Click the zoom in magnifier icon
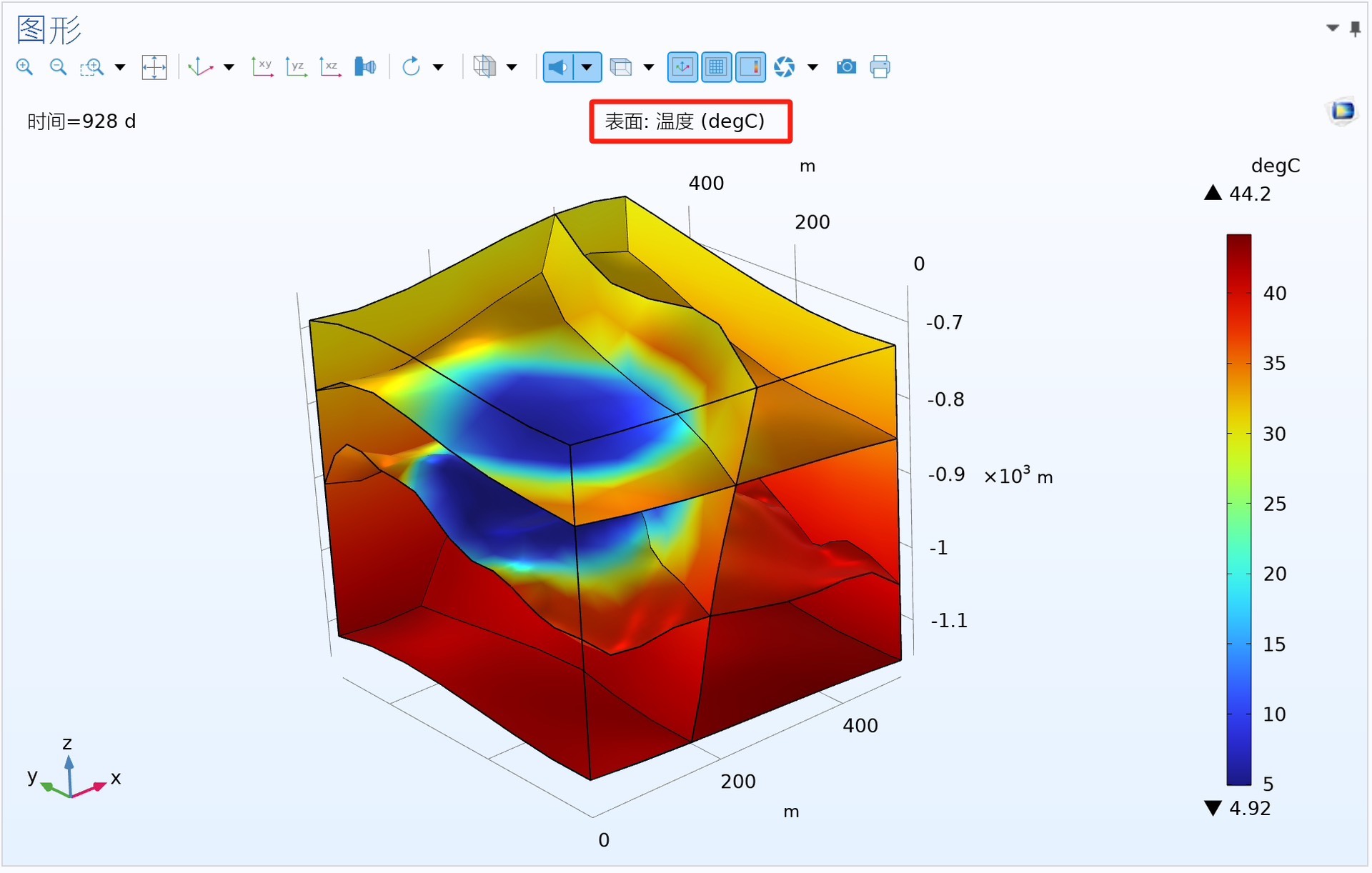1372x873 pixels. click(24, 67)
